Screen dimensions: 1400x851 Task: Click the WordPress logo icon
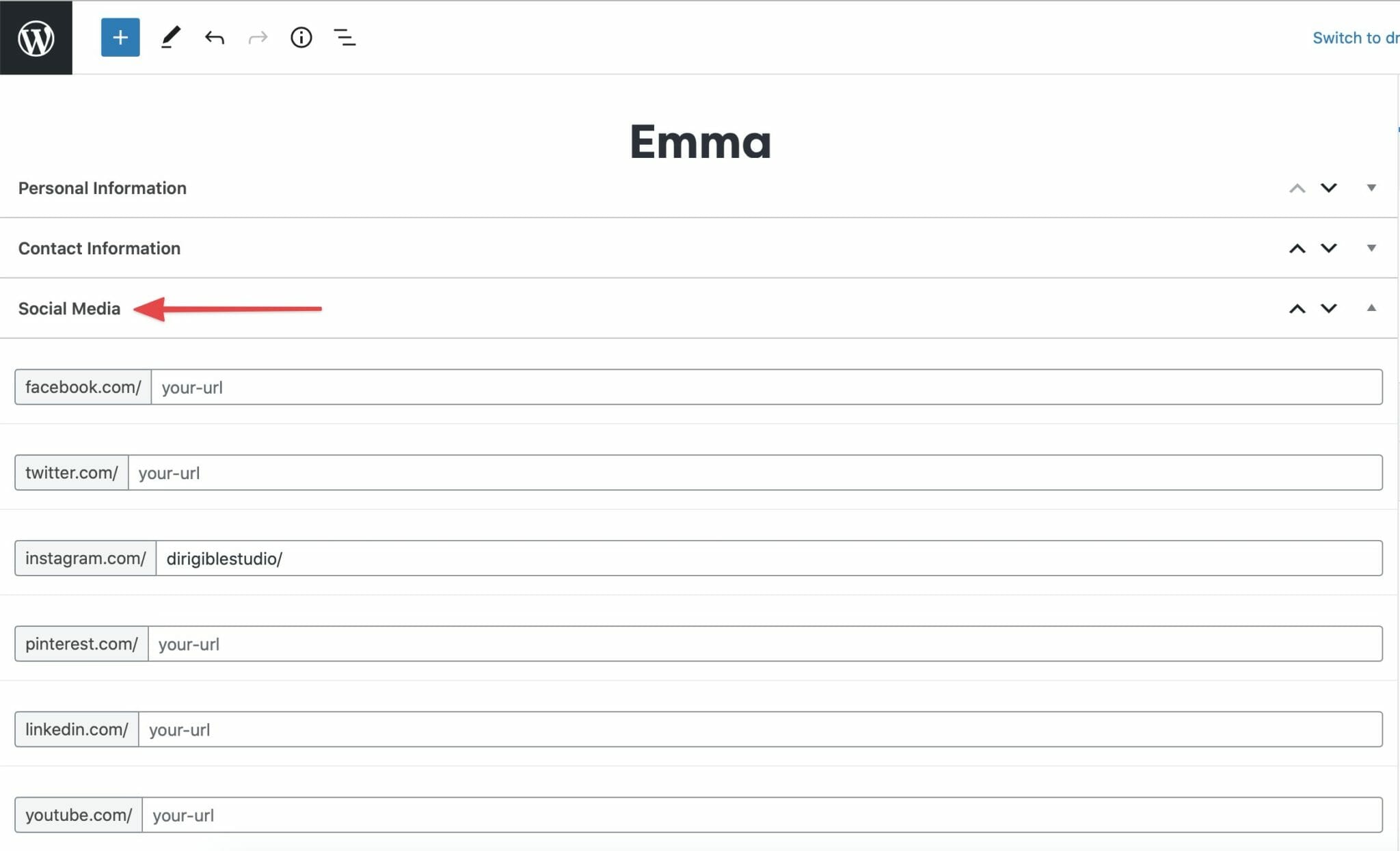(36, 38)
